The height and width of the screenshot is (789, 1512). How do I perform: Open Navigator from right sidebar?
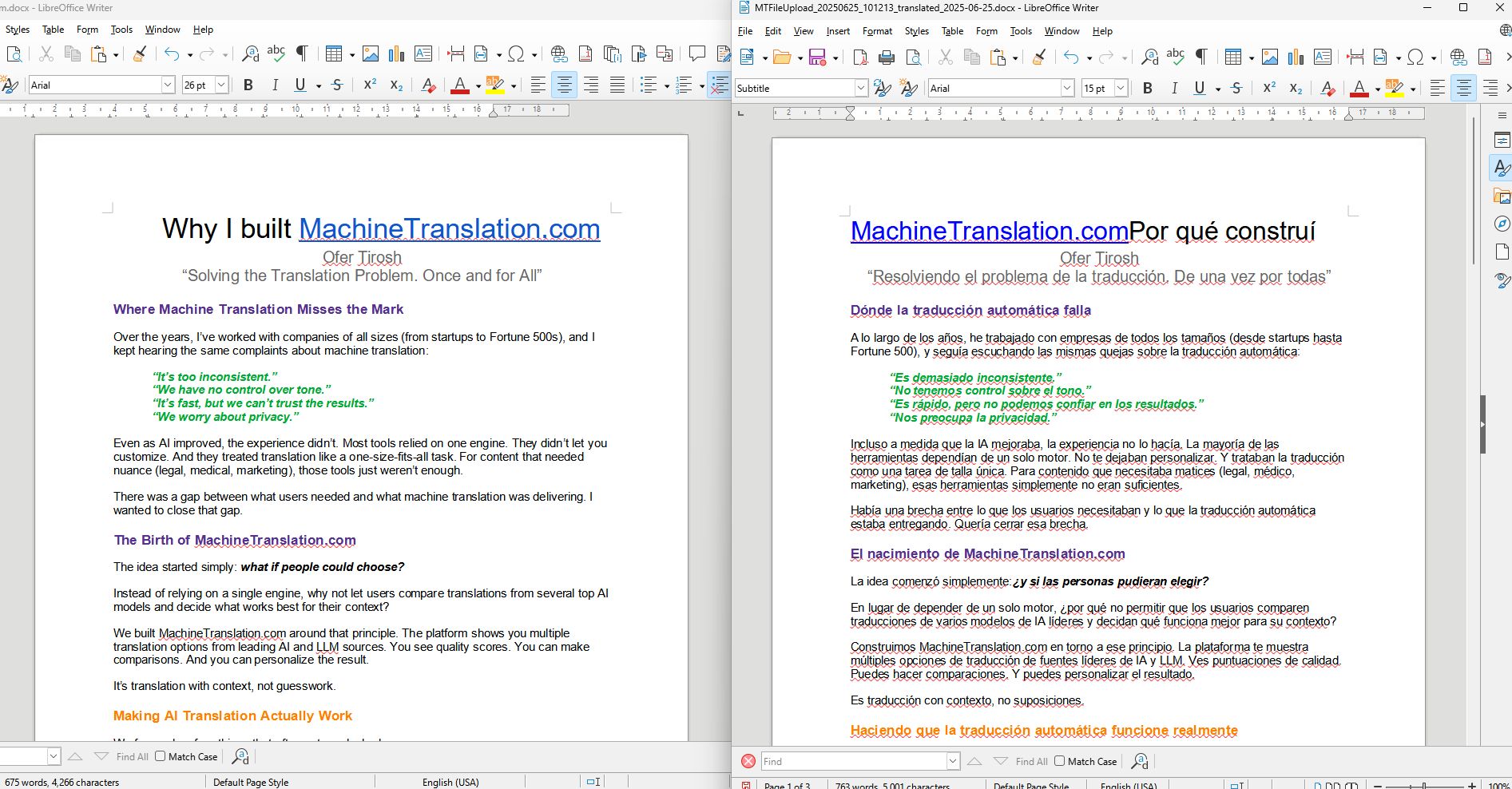pos(1502,224)
